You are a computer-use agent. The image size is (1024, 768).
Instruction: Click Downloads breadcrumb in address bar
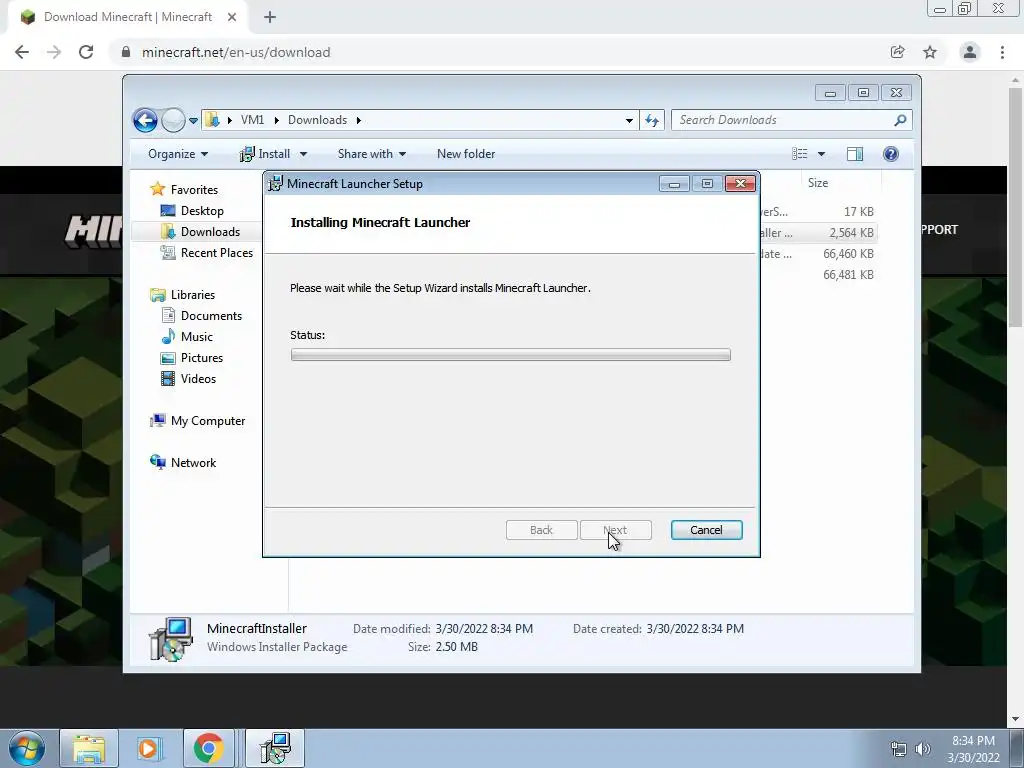click(x=317, y=120)
